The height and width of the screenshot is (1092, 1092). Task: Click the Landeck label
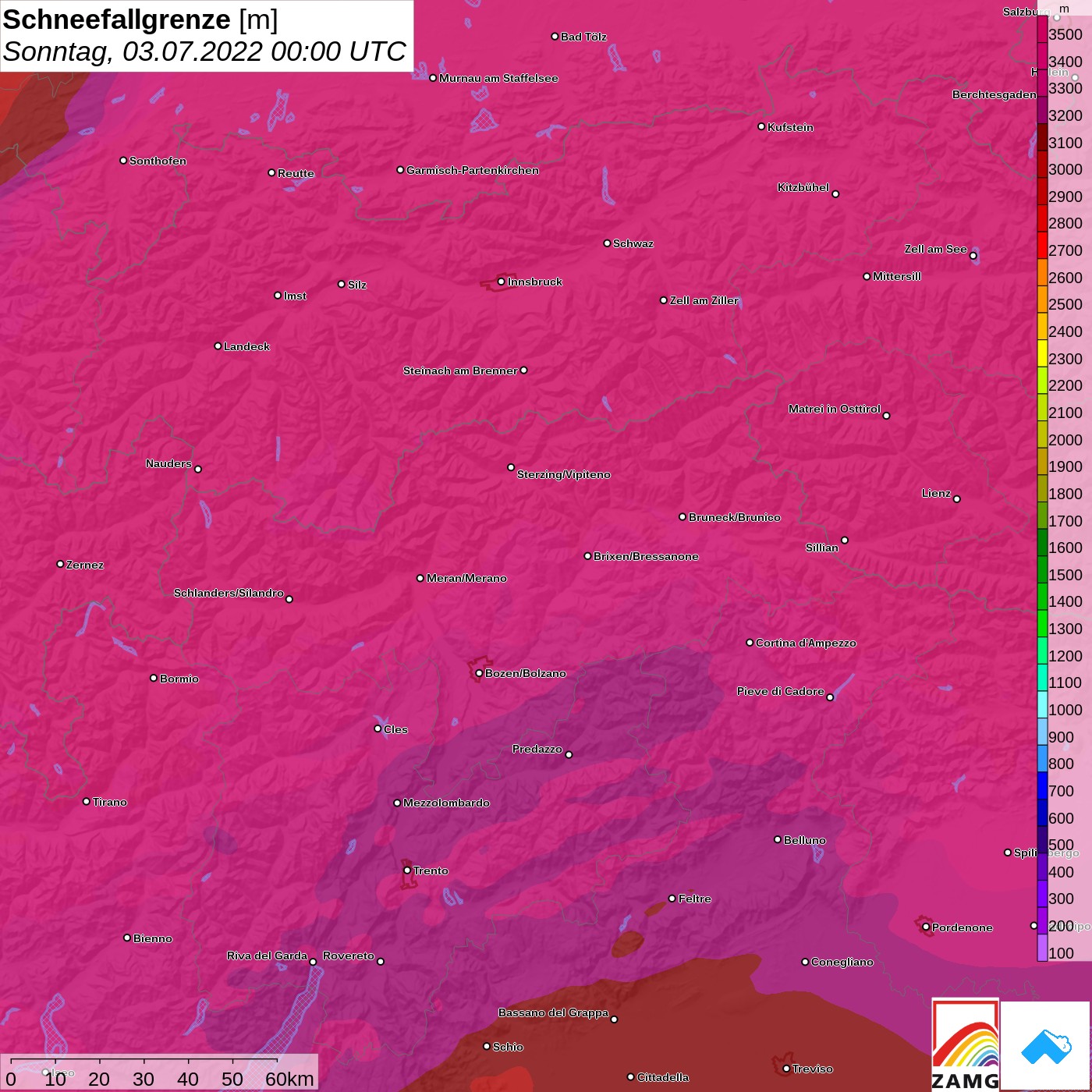246,346
